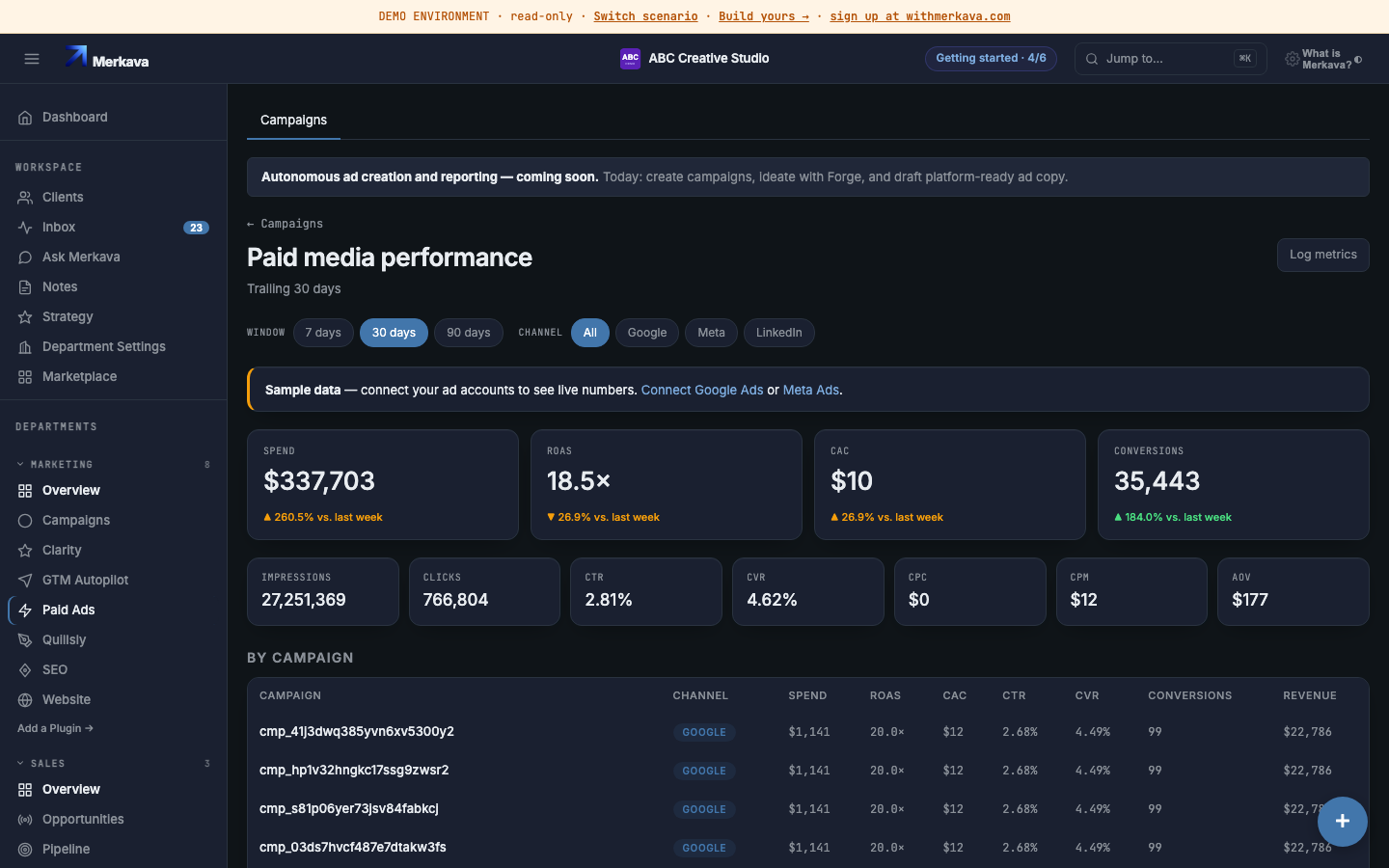Click campaign cmp_03ds7hvcf487e7dtakw3fs
Screen dimensions: 1389x868
[x=353, y=848]
